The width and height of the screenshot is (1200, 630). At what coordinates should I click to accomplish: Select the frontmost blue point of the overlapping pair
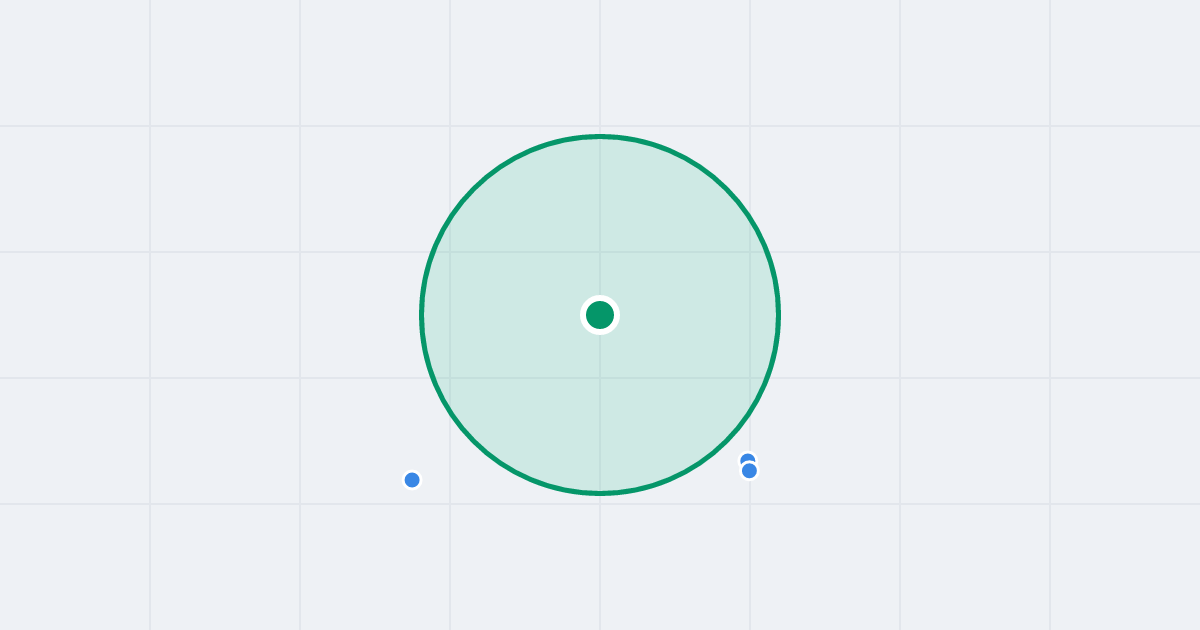click(749, 471)
